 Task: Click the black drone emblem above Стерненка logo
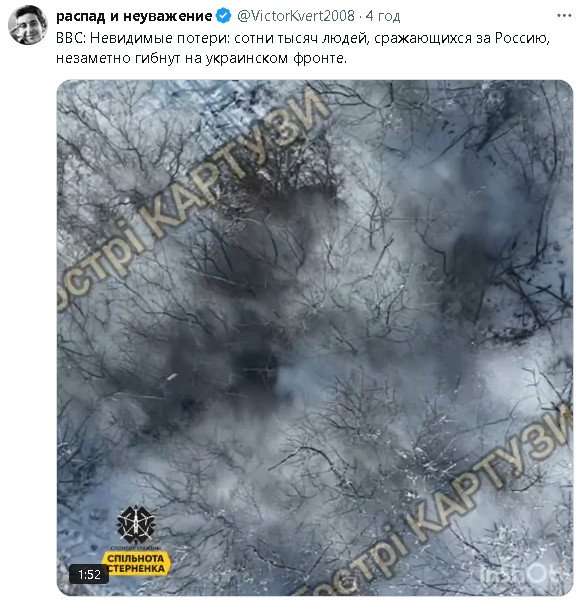click(x=137, y=525)
